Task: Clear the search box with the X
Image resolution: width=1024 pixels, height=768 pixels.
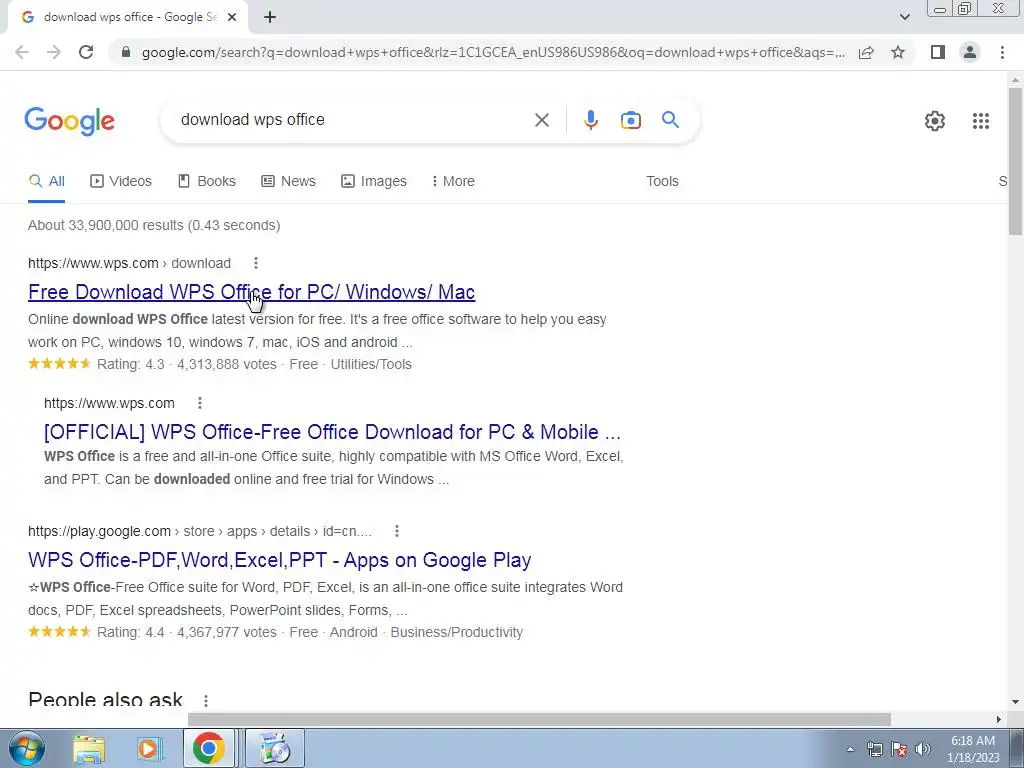Action: tap(541, 120)
